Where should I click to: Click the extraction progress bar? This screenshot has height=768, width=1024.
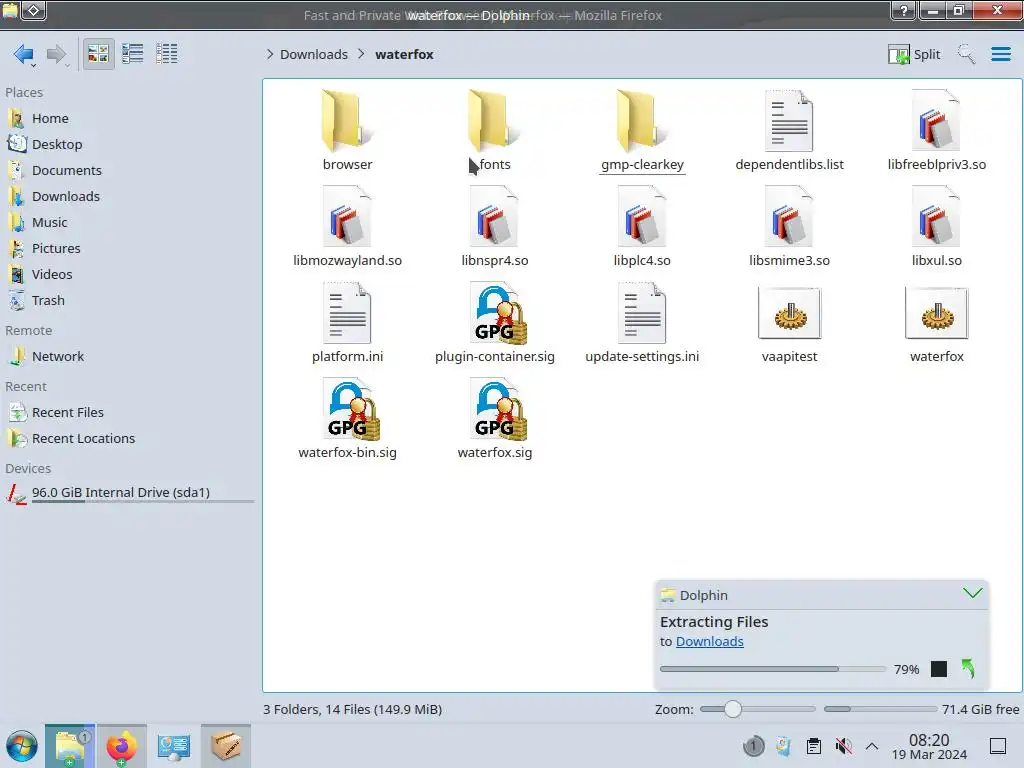tap(773, 669)
